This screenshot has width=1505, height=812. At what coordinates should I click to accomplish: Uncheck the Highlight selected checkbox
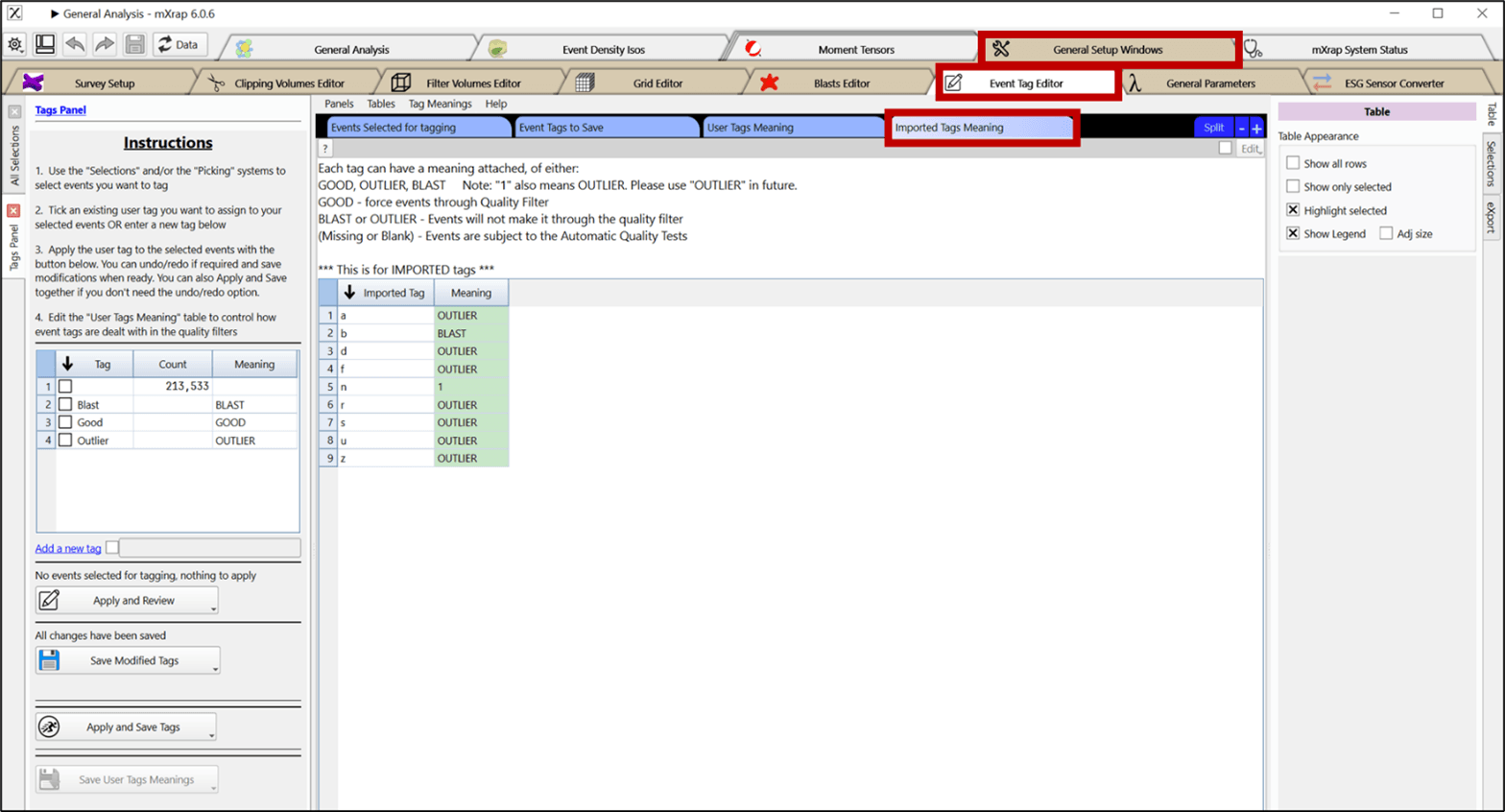click(1293, 210)
